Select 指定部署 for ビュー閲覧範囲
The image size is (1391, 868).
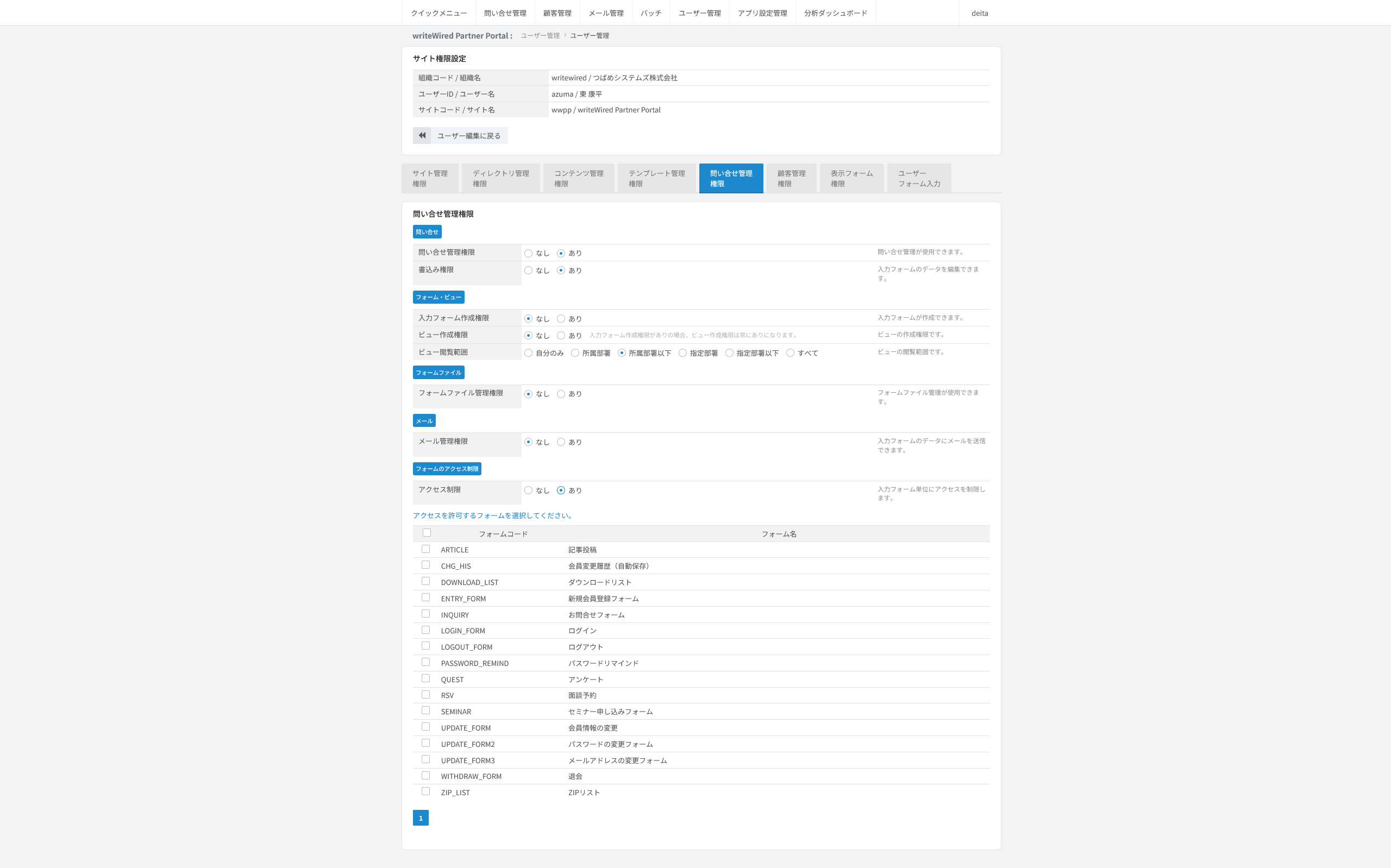682,353
